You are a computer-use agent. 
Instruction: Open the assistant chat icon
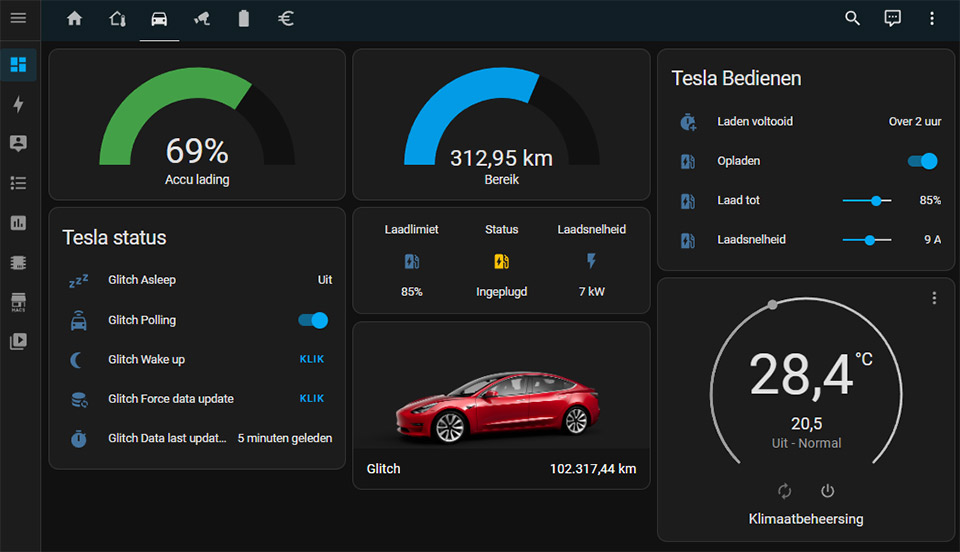point(893,18)
